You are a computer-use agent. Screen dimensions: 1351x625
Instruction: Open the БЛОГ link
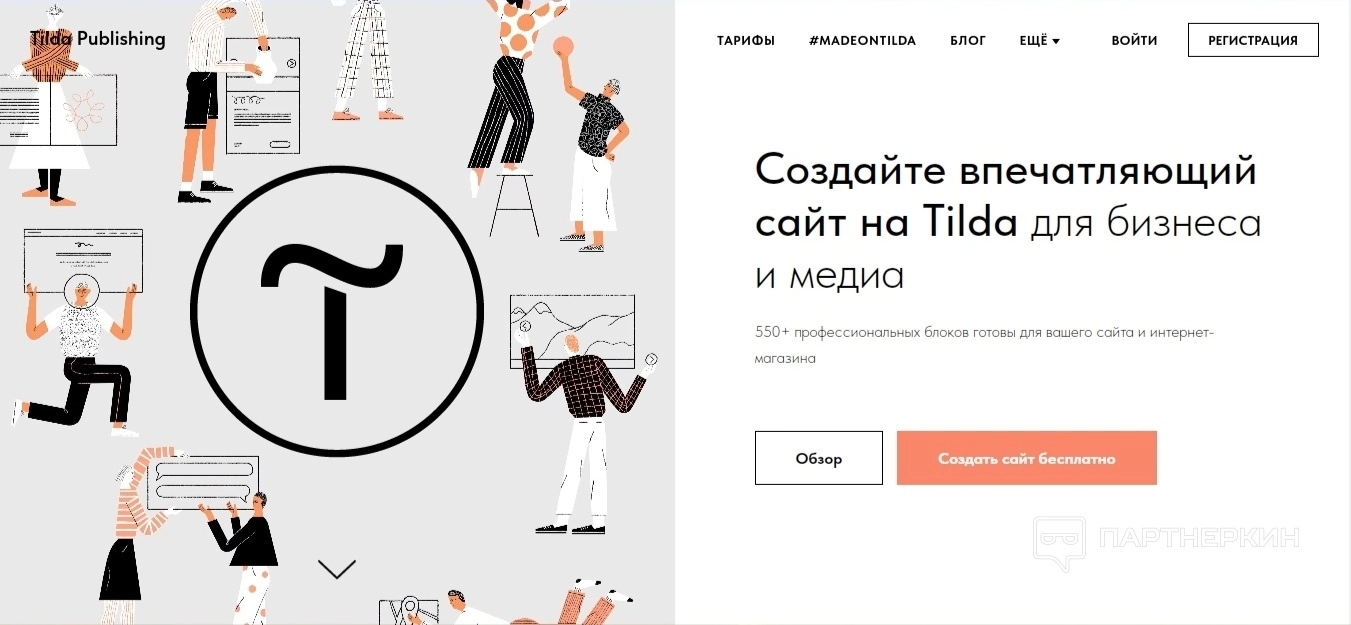(x=968, y=41)
